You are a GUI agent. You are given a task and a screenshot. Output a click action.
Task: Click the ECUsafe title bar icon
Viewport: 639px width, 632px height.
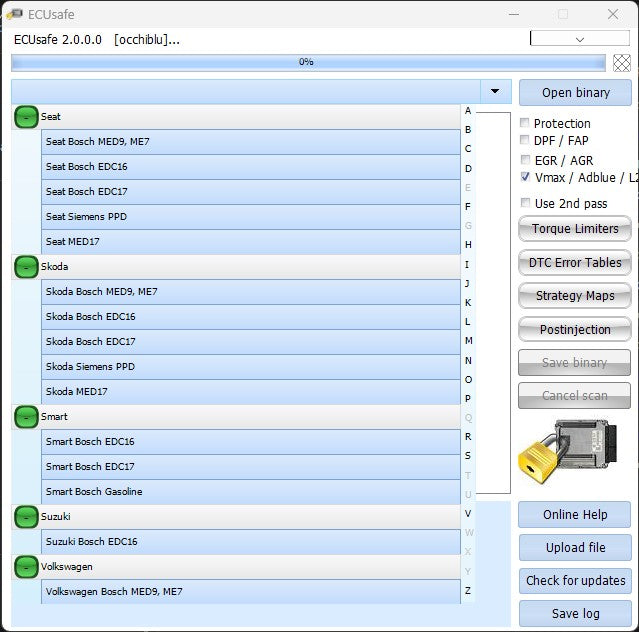pos(15,14)
